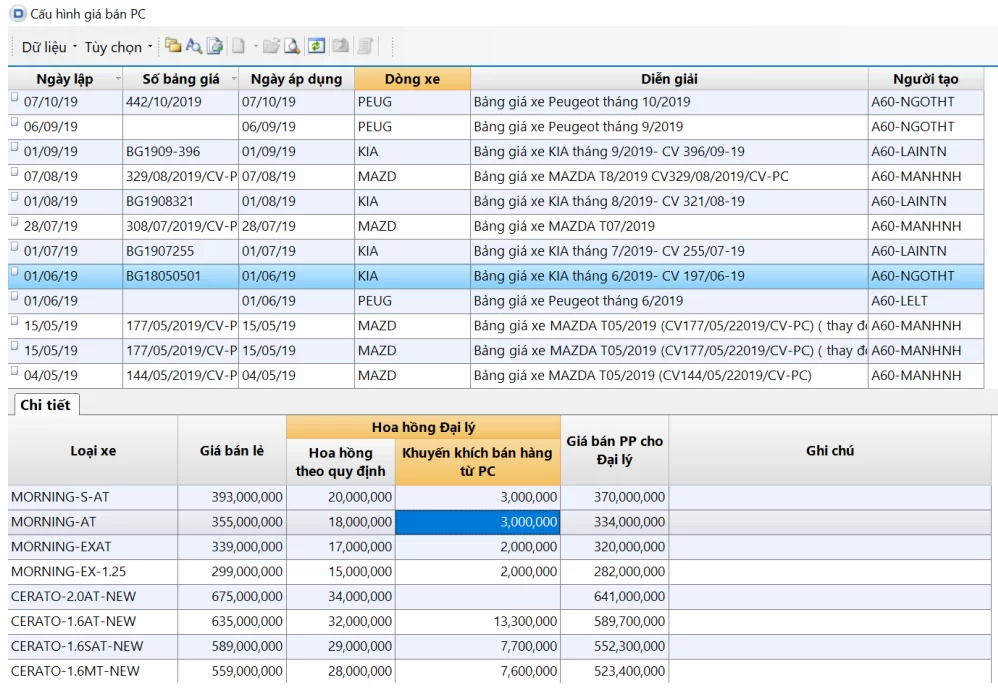Click the export document toolbar icon
The height and width of the screenshot is (693, 998).
(214, 46)
